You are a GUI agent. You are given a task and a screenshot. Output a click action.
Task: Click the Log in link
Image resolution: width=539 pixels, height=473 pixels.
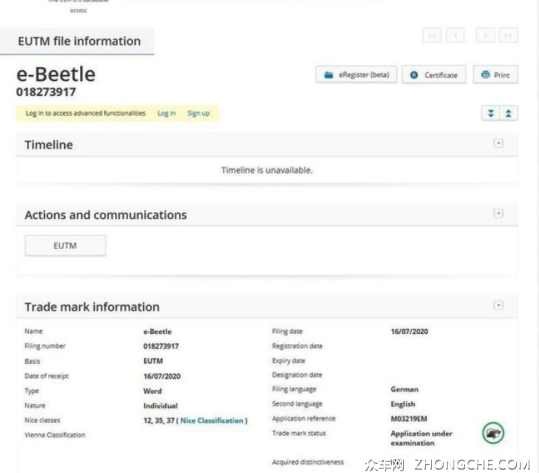click(x=166, y=113)
